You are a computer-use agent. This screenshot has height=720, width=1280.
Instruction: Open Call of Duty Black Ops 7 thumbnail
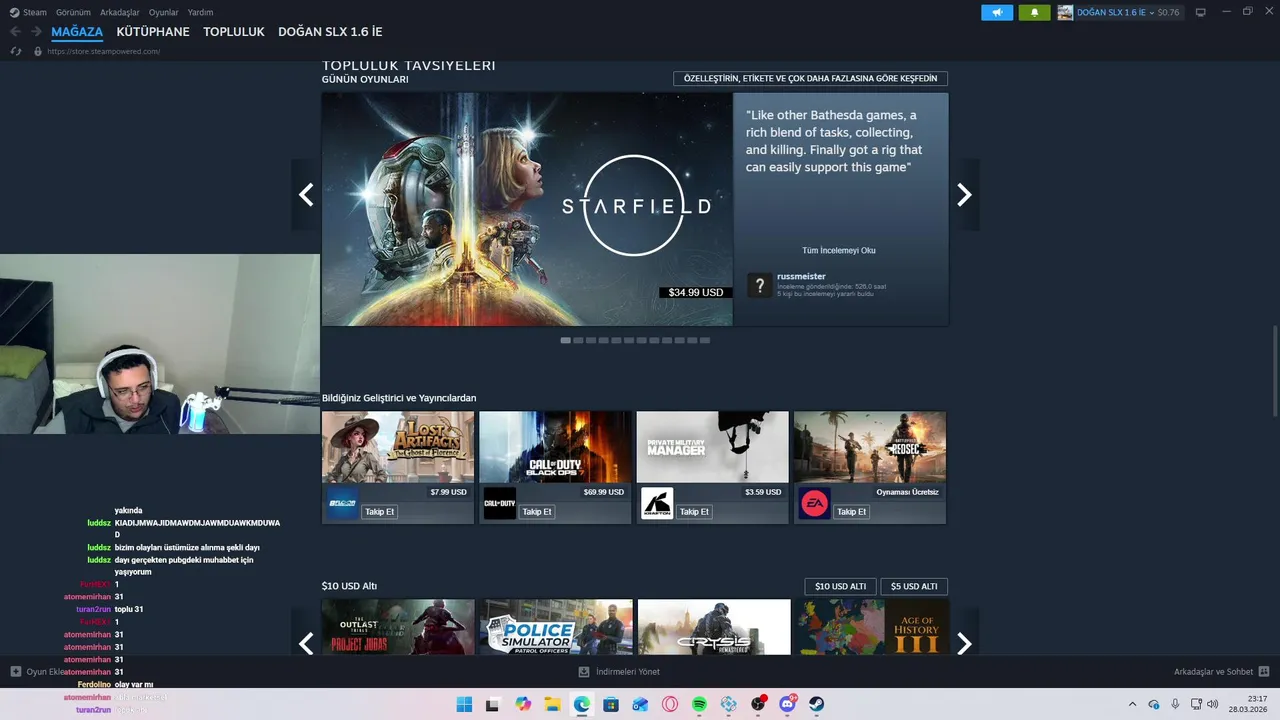(x=555, y=447)
